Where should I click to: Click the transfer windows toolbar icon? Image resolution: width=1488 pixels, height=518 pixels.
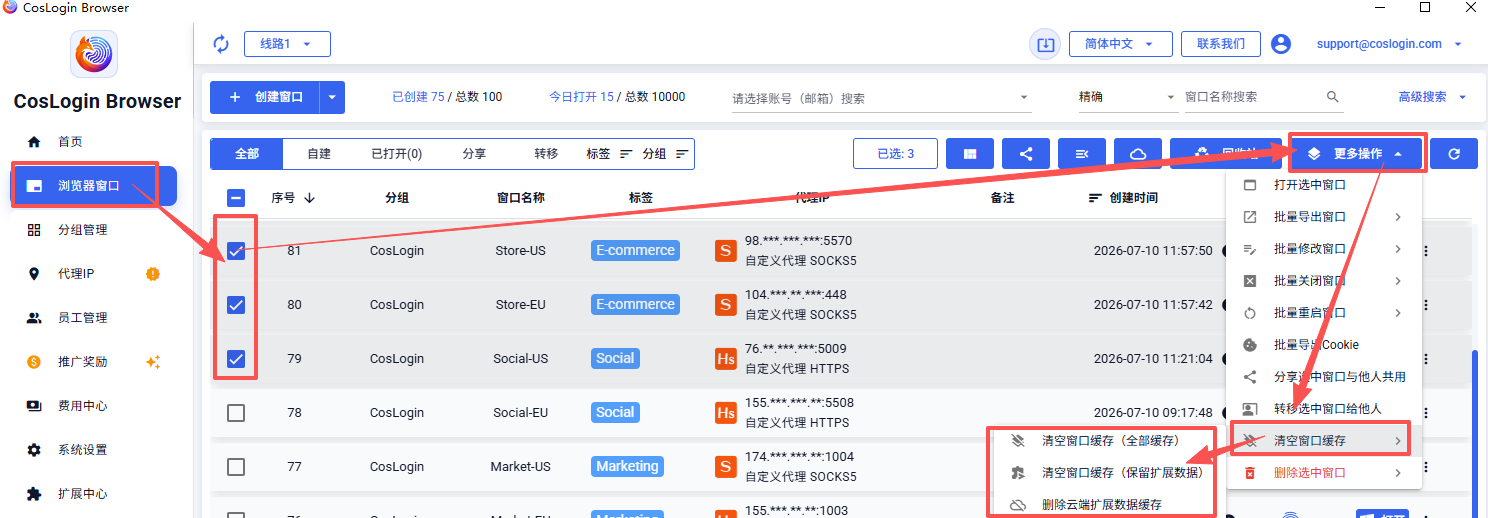coord(1082,154)
